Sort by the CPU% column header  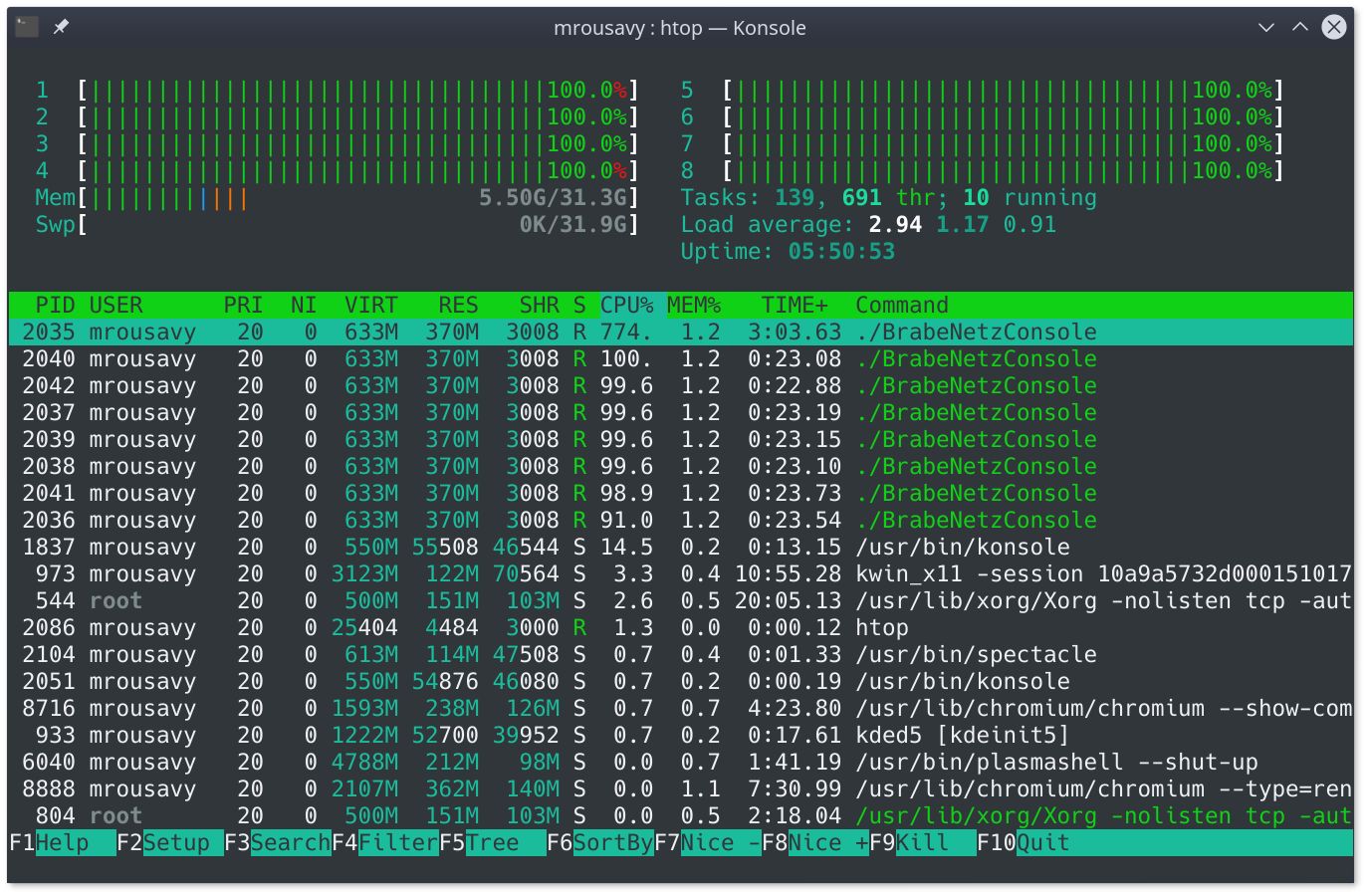point(626,306)
